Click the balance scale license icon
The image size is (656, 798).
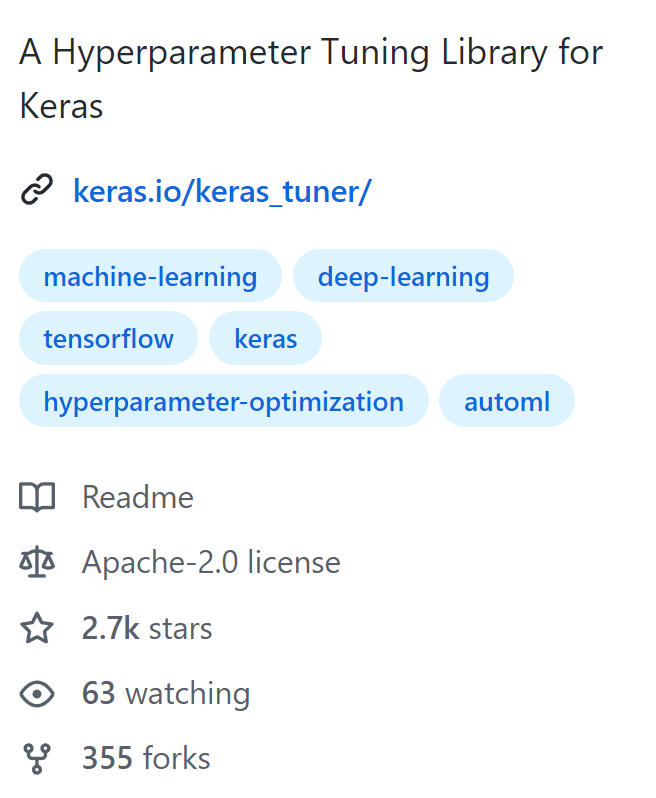(37, 562)
